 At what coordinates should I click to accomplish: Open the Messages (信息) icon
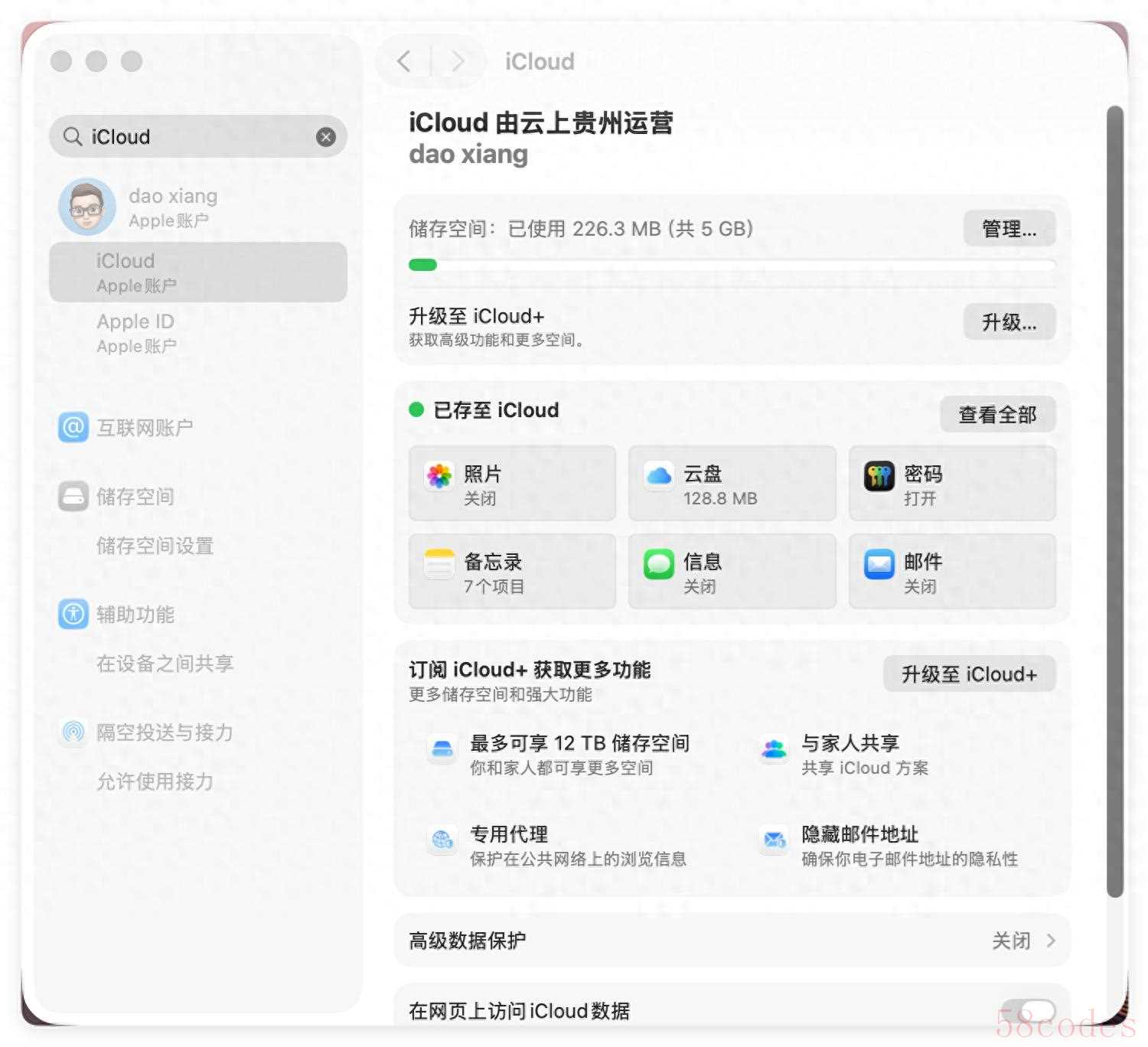659,564
